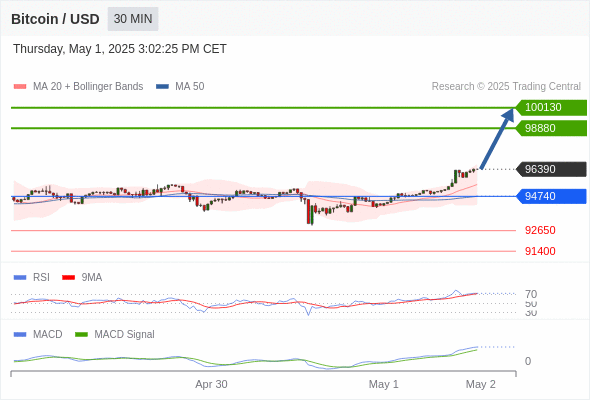
Task: Click the pink MA 20 legend swatch
Action: pos(20,87)
